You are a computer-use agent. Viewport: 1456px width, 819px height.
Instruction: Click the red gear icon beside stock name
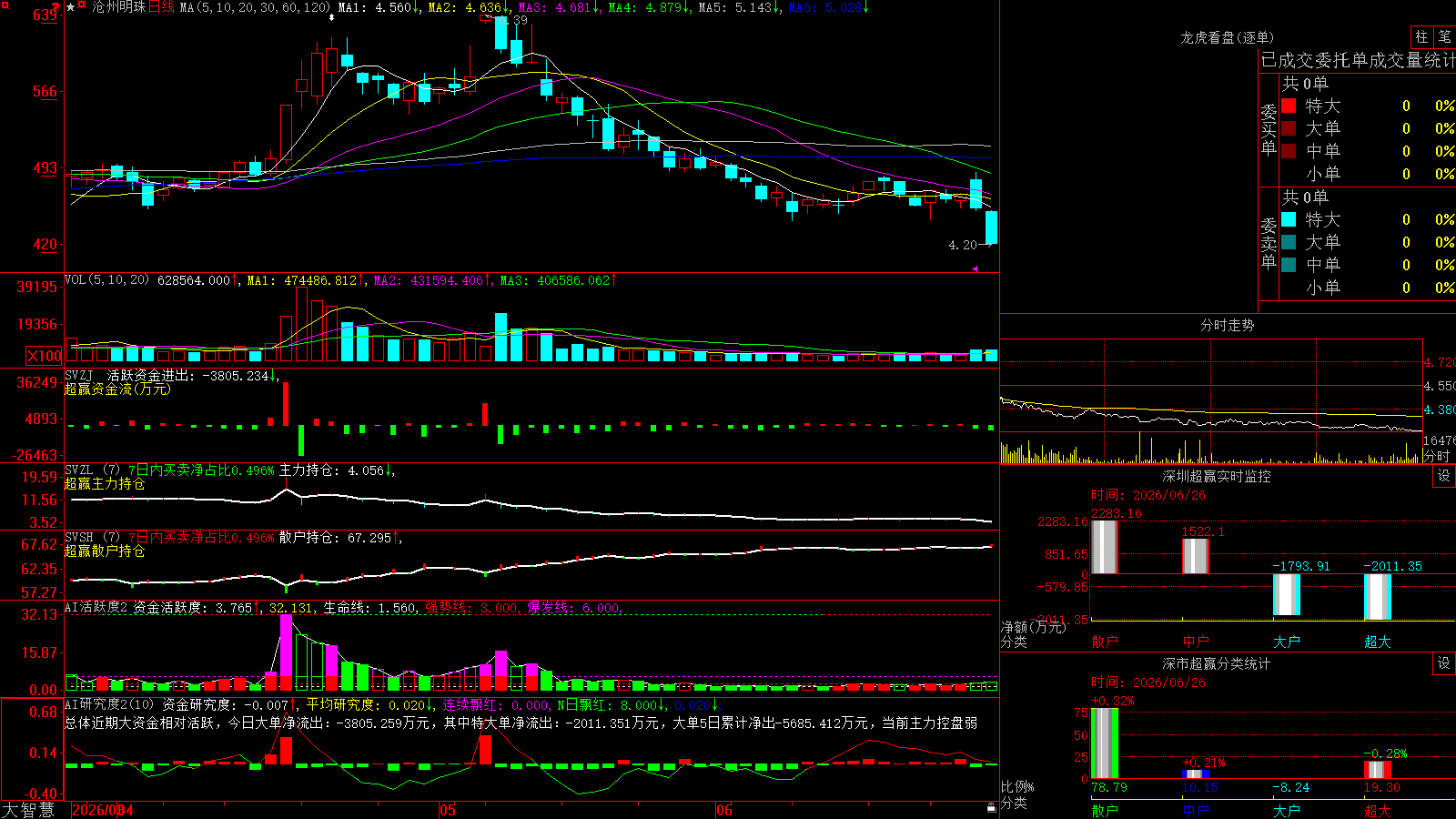pos(83,6)
